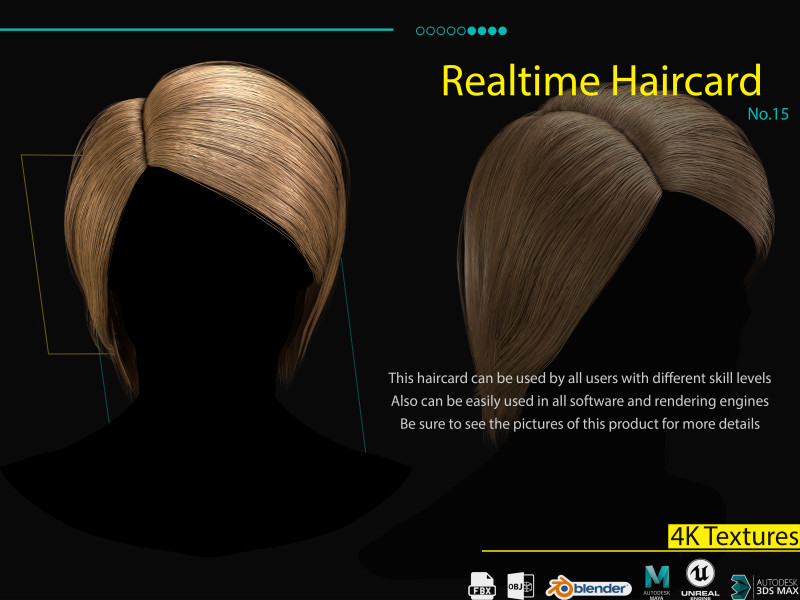Click the yellow 4K Textures badge
This screenshot has height=600, width=800.
coord(734,536)
